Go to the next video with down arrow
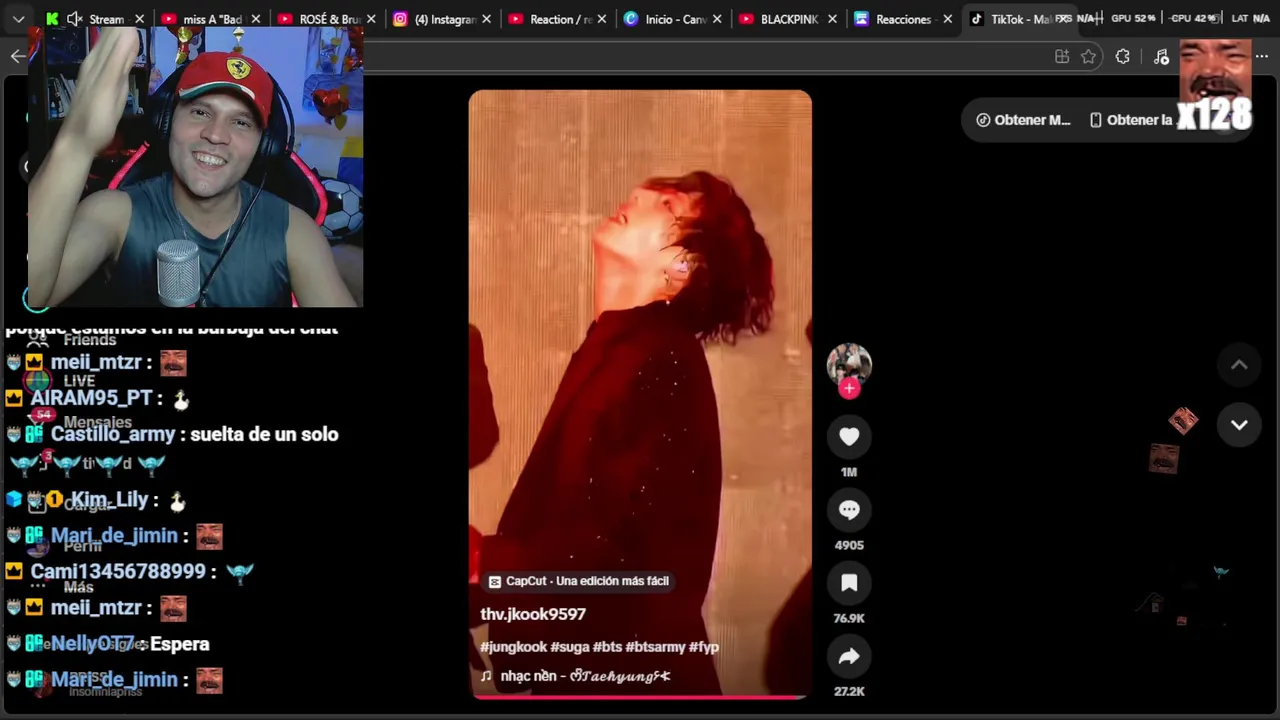The height and width of the screenshot is (720, 1280). [1239, 425]
